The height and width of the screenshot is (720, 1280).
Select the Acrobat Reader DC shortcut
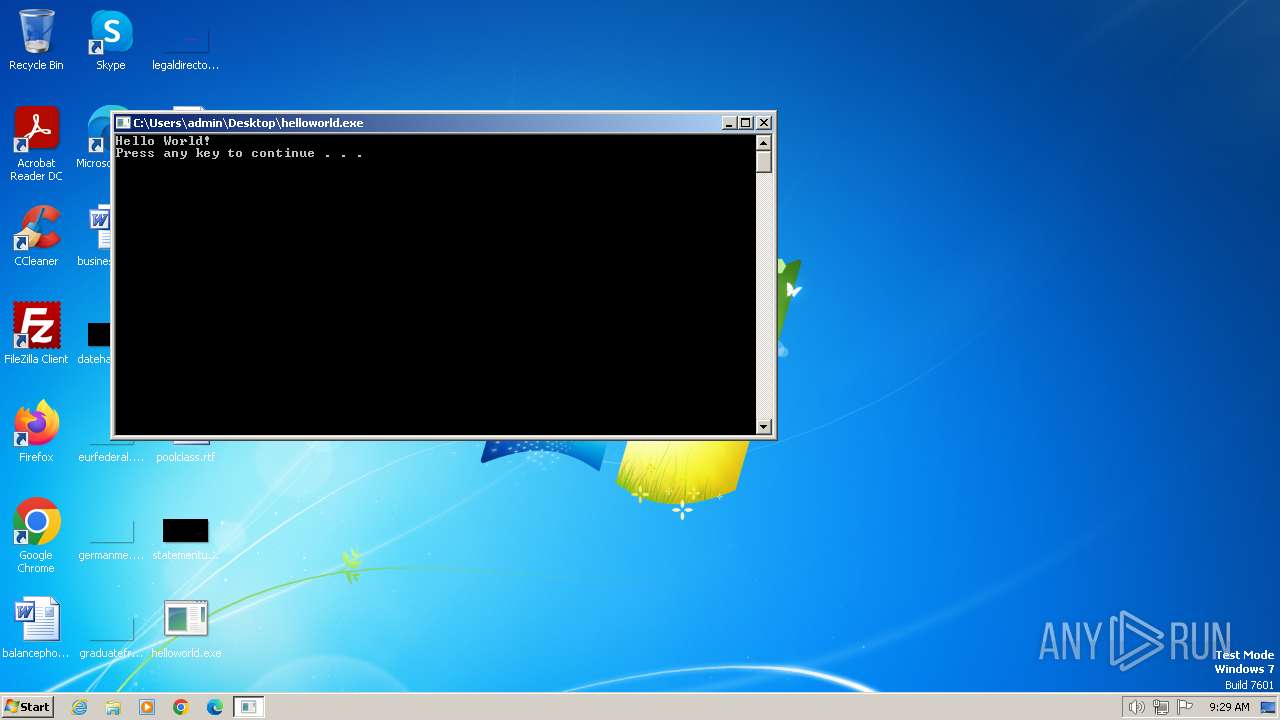coord(36,144)
